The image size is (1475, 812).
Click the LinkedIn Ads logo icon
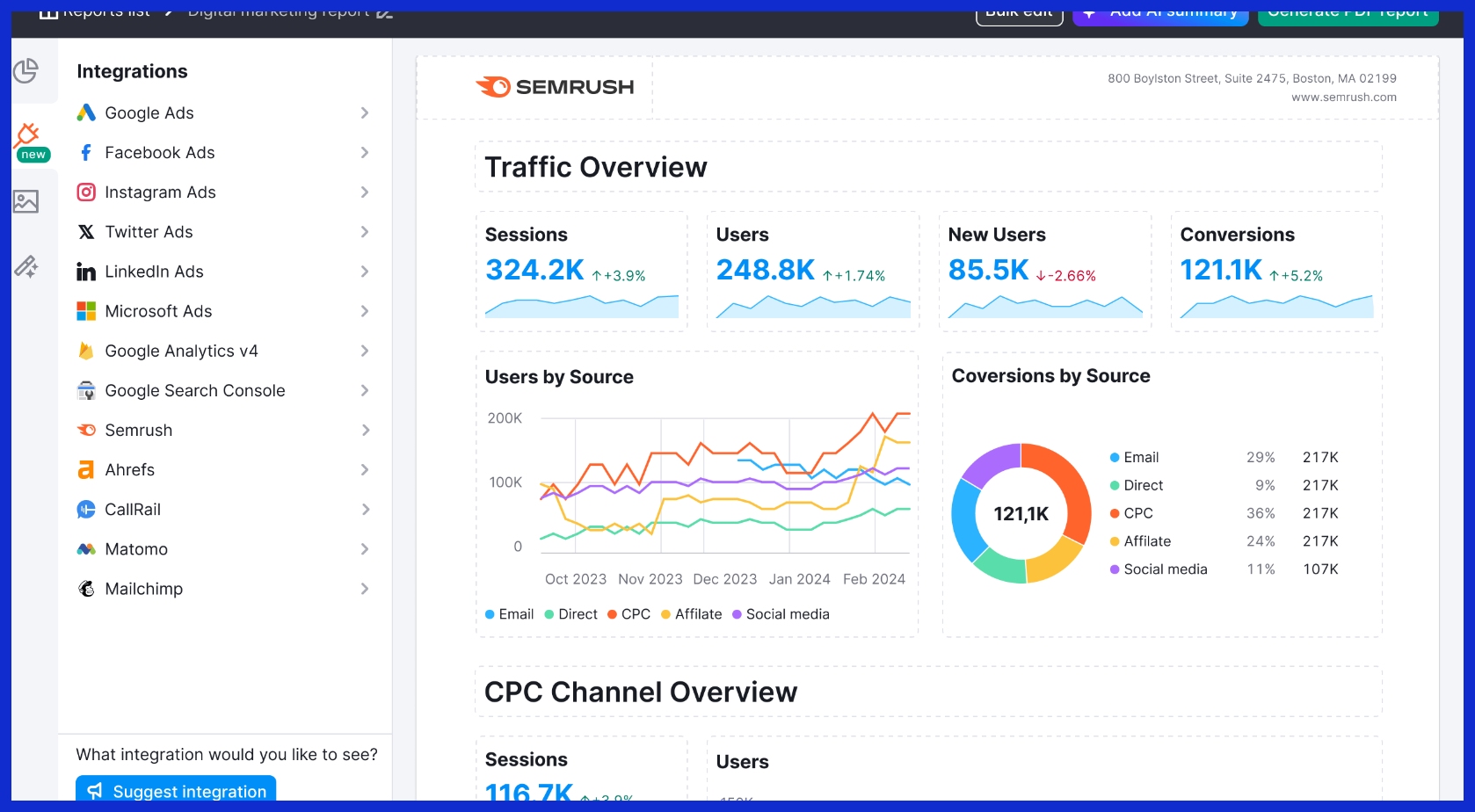[86, 272]
